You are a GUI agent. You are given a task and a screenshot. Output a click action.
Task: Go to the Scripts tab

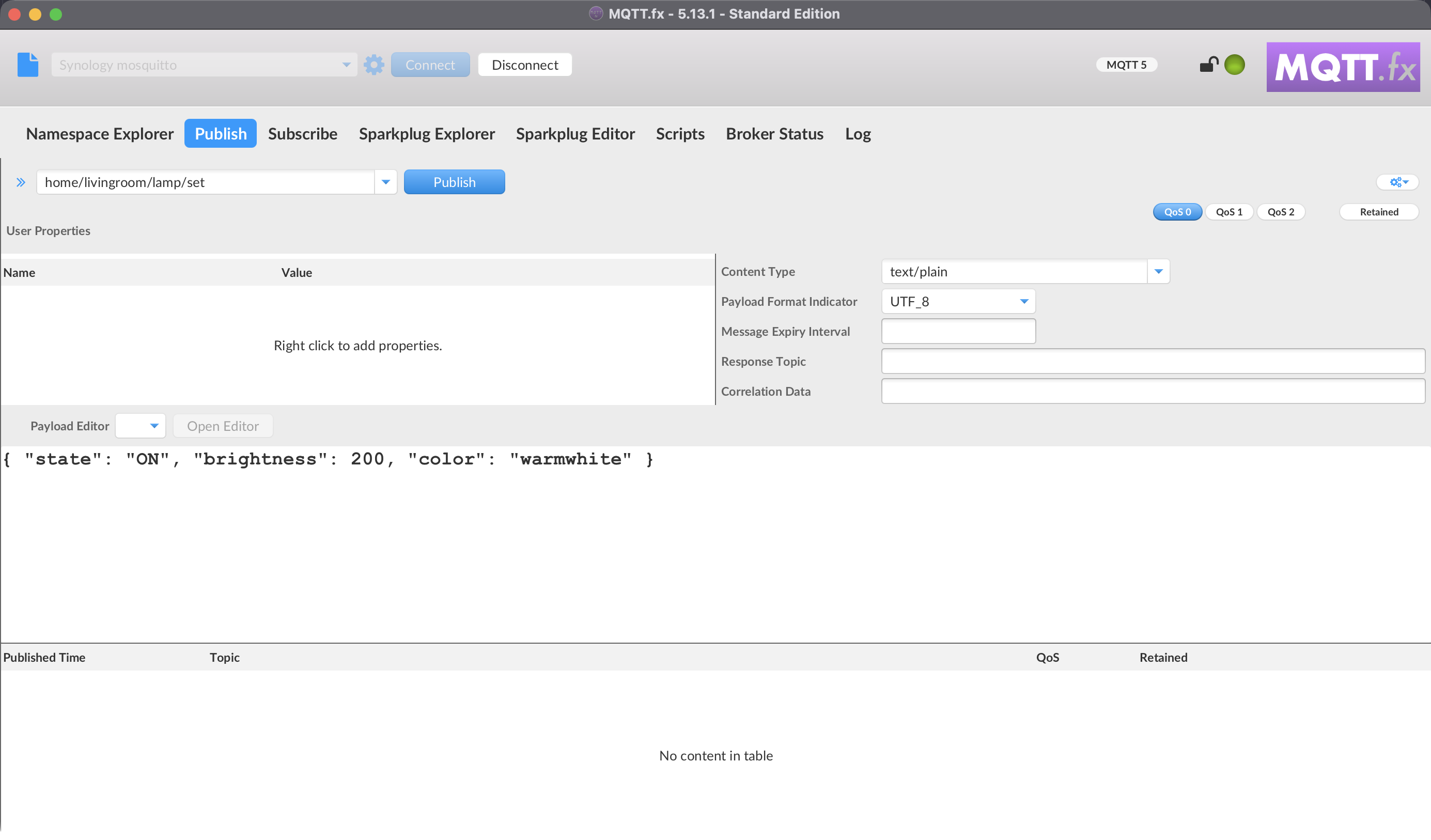pyautogui.click(x=680, y=134)
